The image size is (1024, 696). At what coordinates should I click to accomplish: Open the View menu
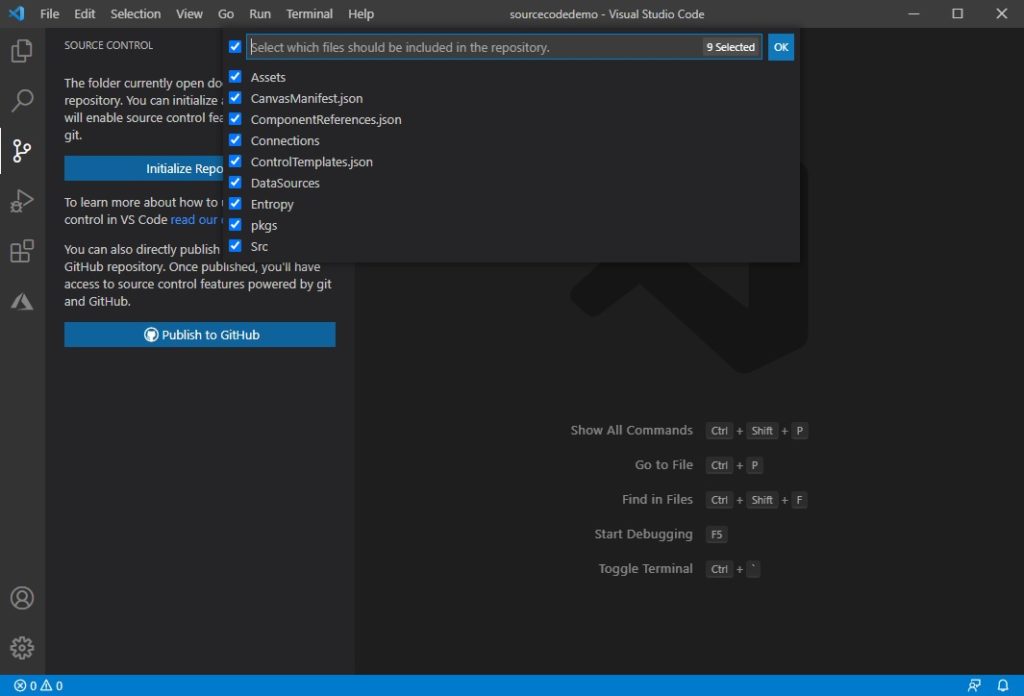pos(189,13)
